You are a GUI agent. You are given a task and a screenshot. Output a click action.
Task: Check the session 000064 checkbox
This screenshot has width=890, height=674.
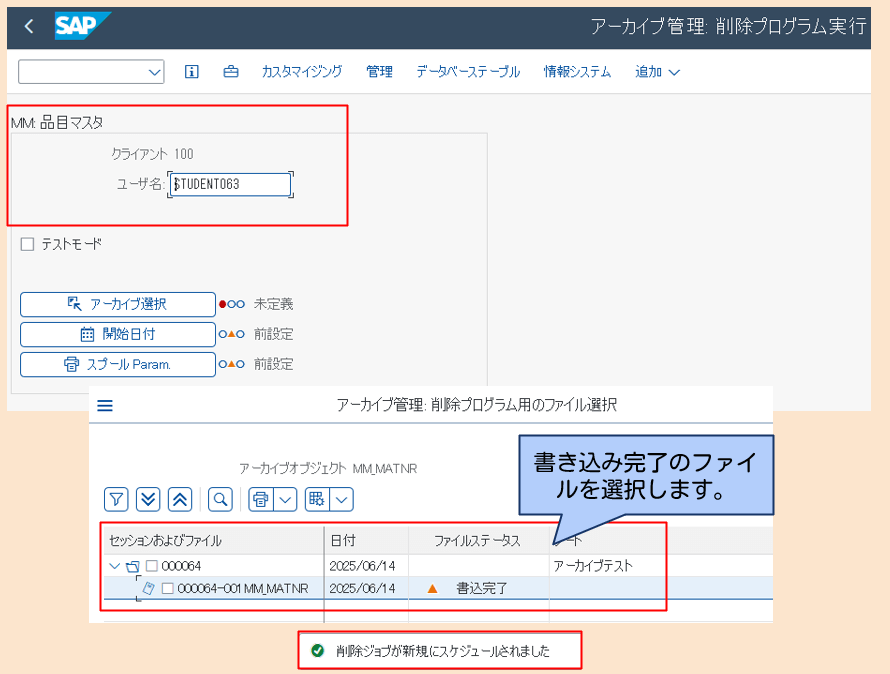(x=152, y=566)
